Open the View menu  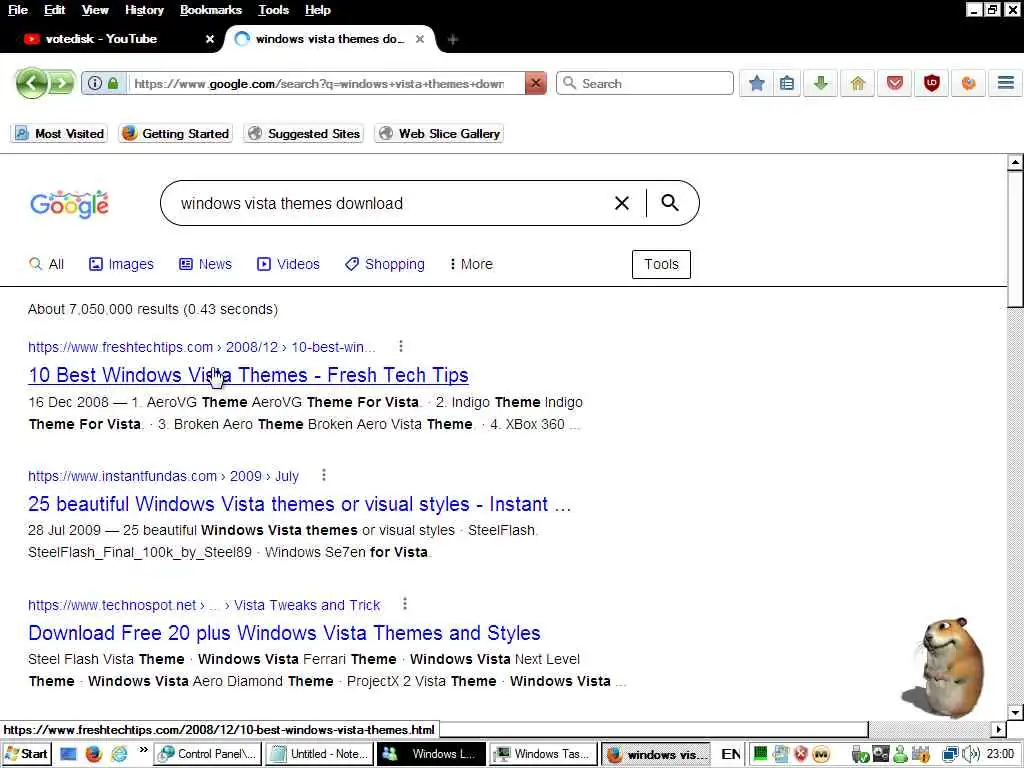95,10
